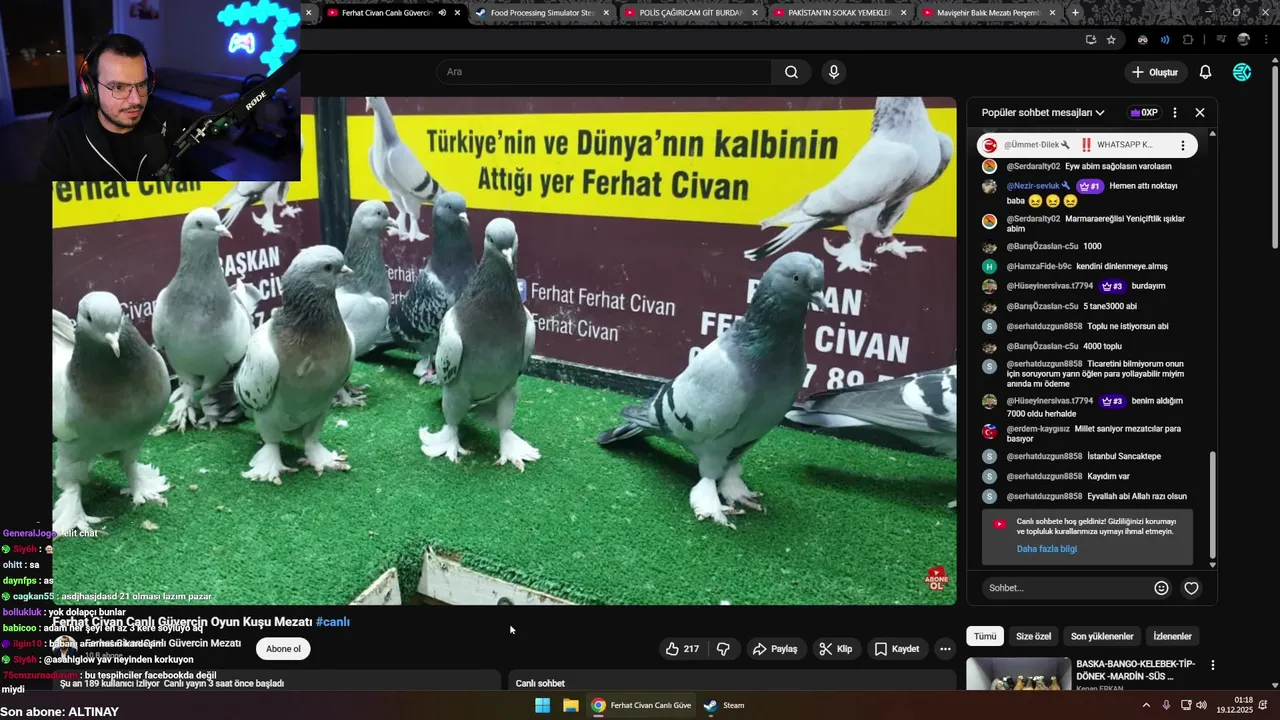Open the Windows Start menu
The image size is (1280, 720).
point(542,705)
